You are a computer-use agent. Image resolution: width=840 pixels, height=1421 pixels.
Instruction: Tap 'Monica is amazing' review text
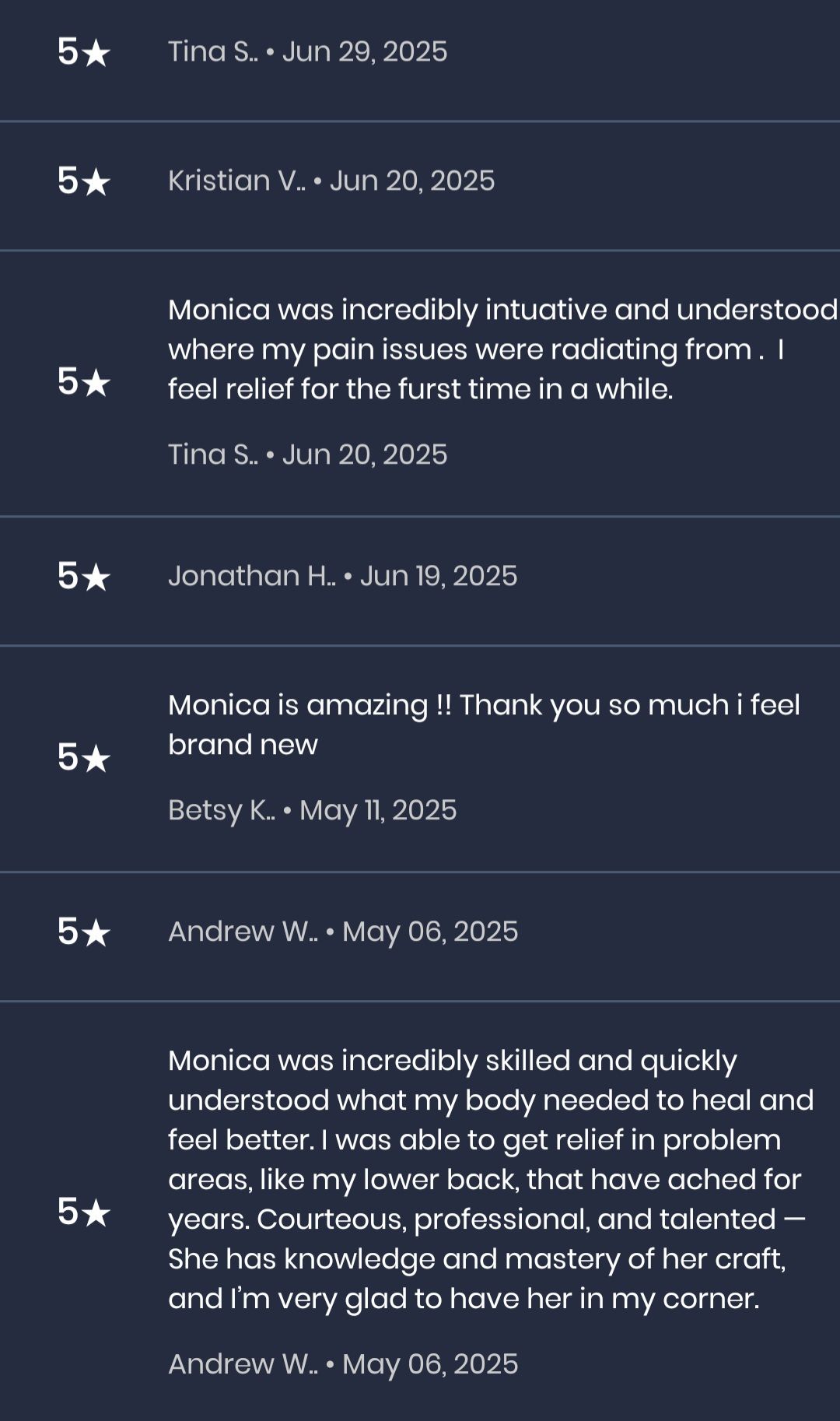coord(482,725)
